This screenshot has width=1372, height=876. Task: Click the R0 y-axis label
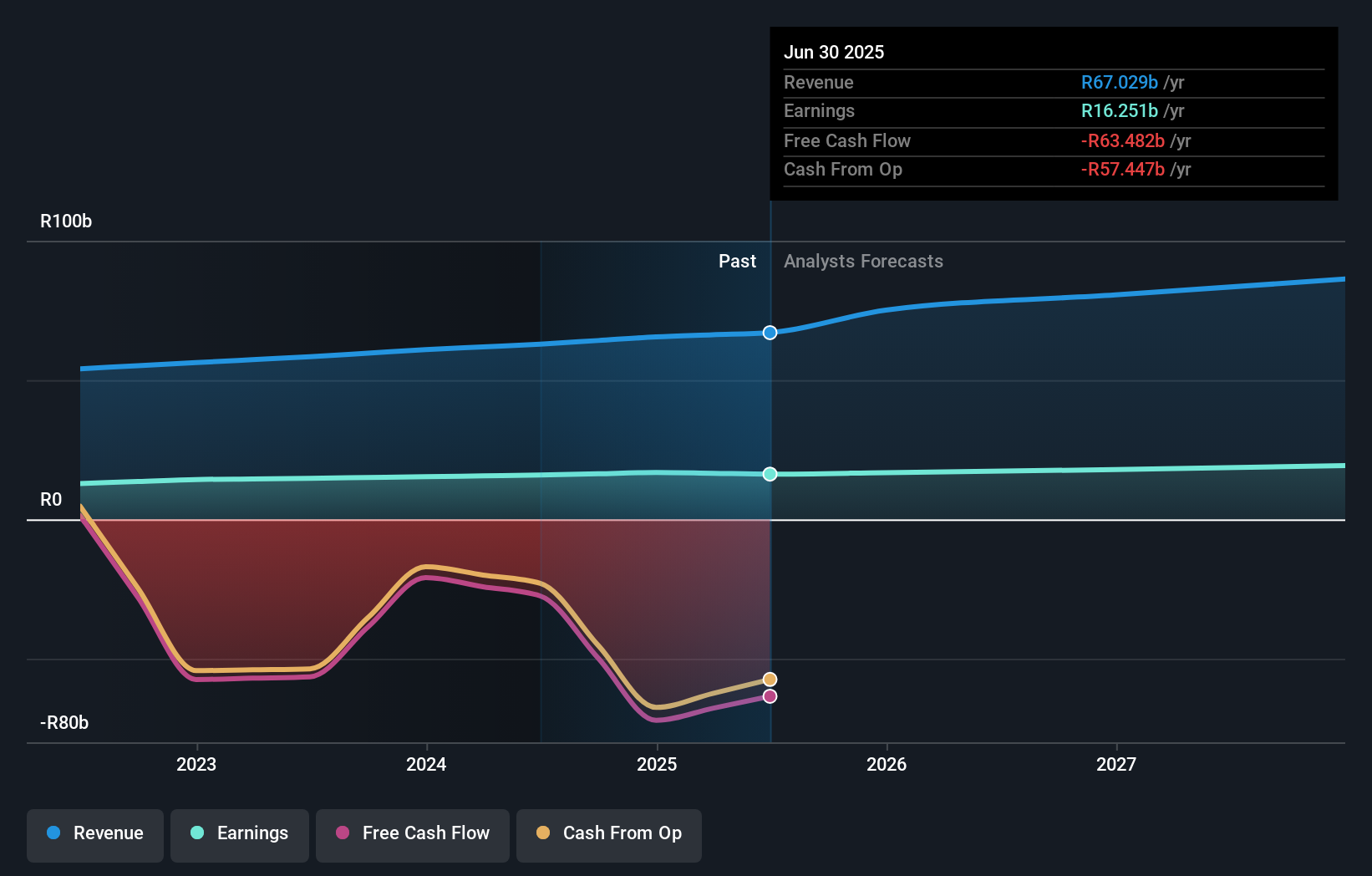pos(51,500)
